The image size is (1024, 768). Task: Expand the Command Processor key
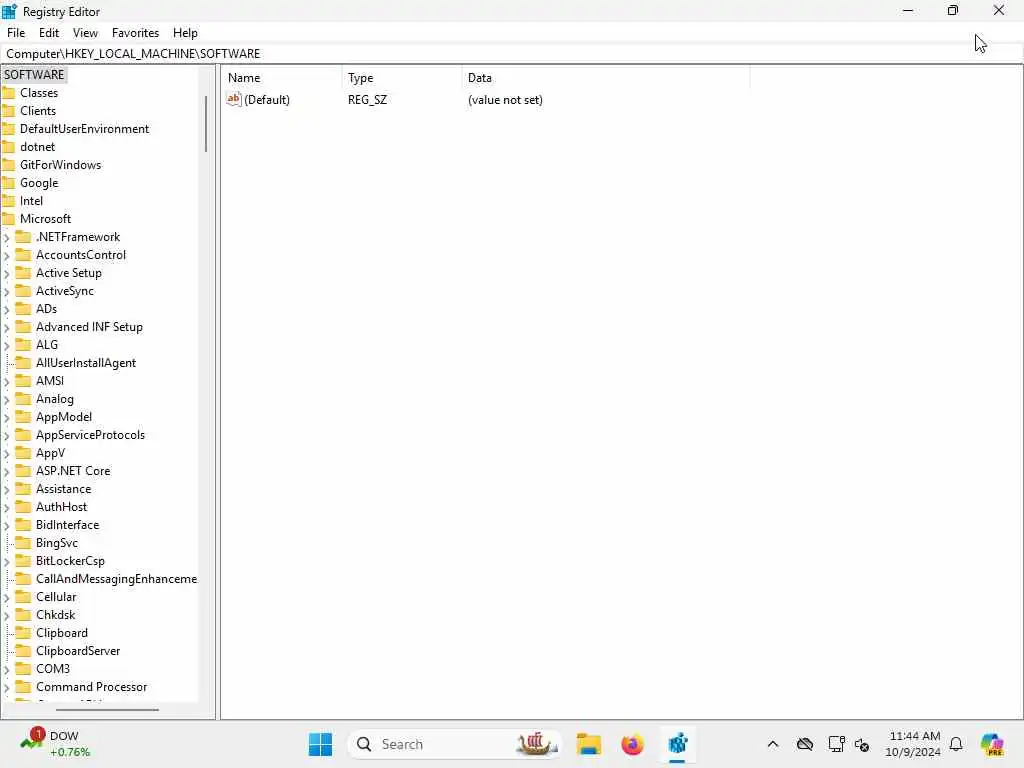7,687
